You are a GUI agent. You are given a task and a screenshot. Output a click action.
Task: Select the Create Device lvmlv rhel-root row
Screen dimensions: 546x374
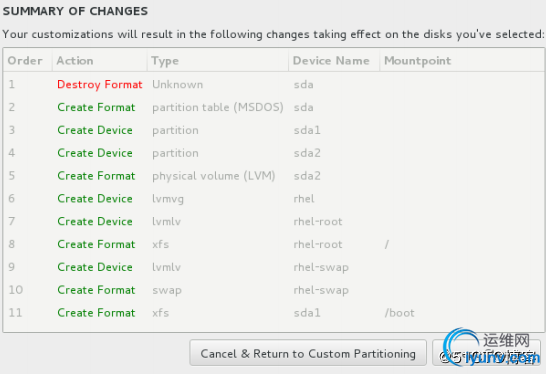click(x=273, y=221)
